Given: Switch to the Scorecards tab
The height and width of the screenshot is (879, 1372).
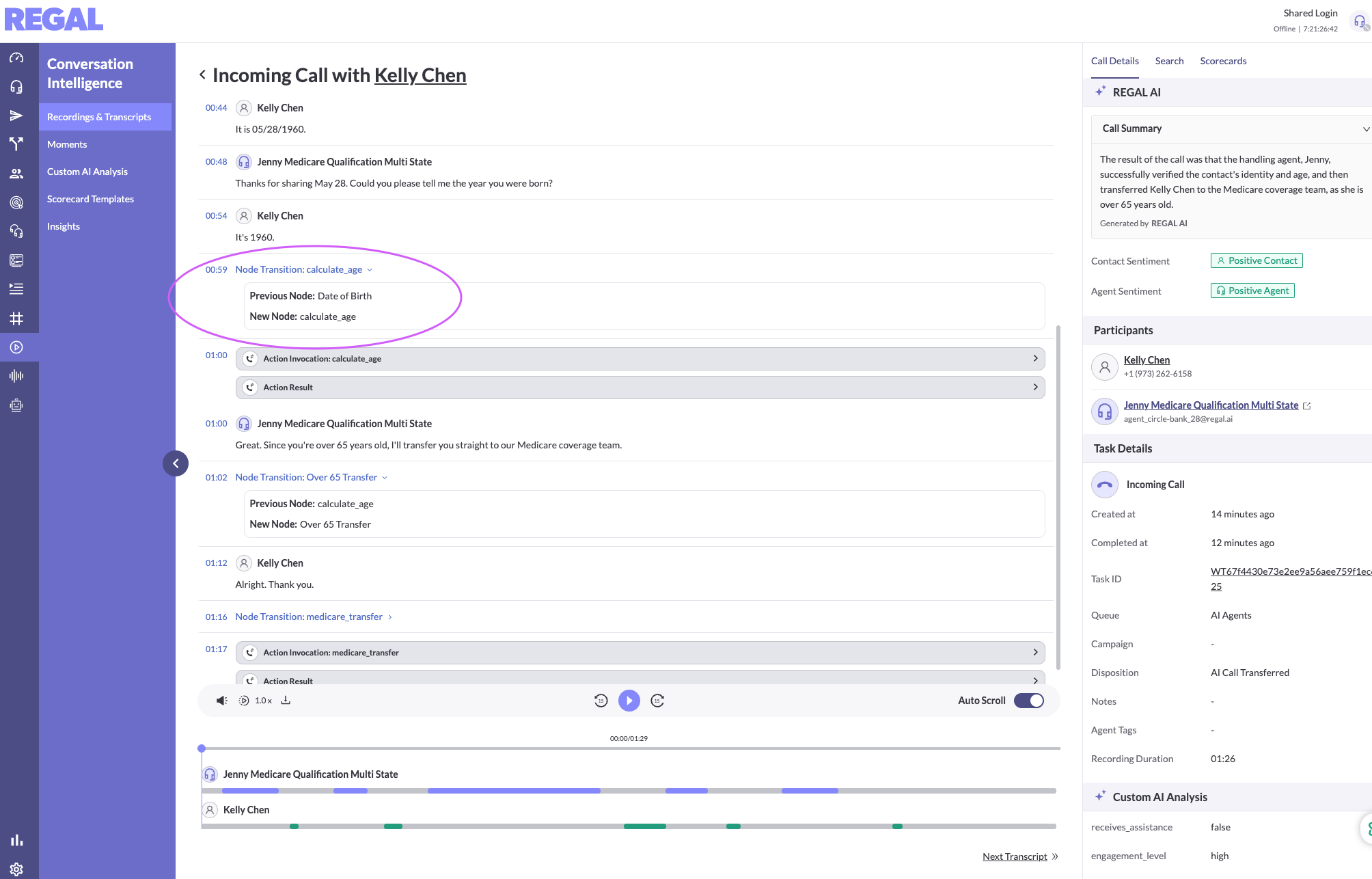Looking at the screenshot, I should point(1223,61).
